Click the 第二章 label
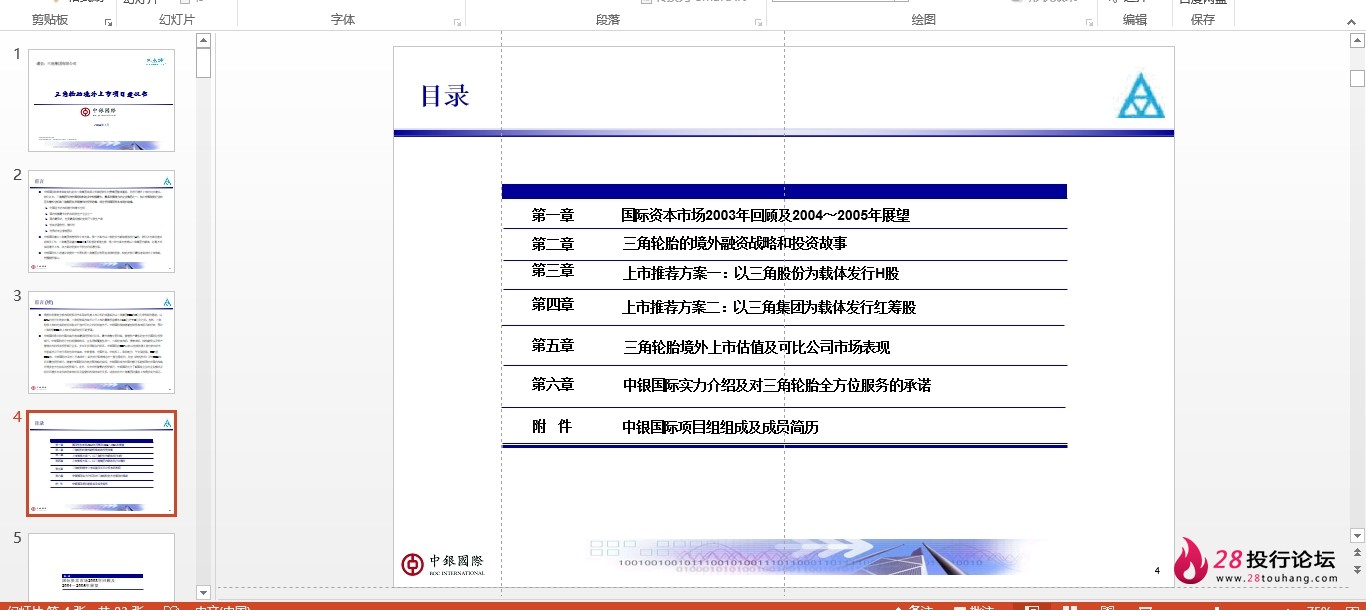 (553, 244)
